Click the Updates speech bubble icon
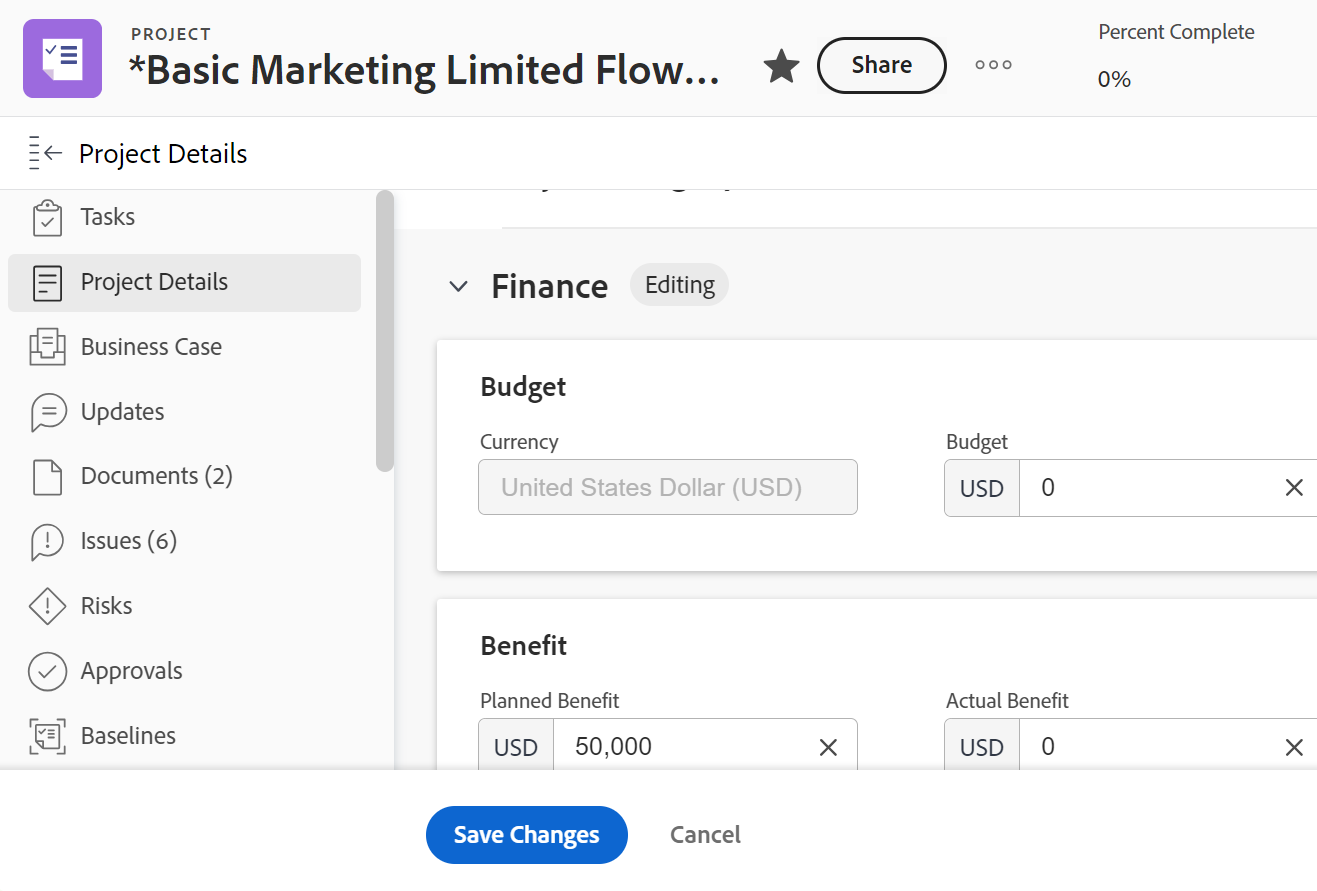 [48, 412]
